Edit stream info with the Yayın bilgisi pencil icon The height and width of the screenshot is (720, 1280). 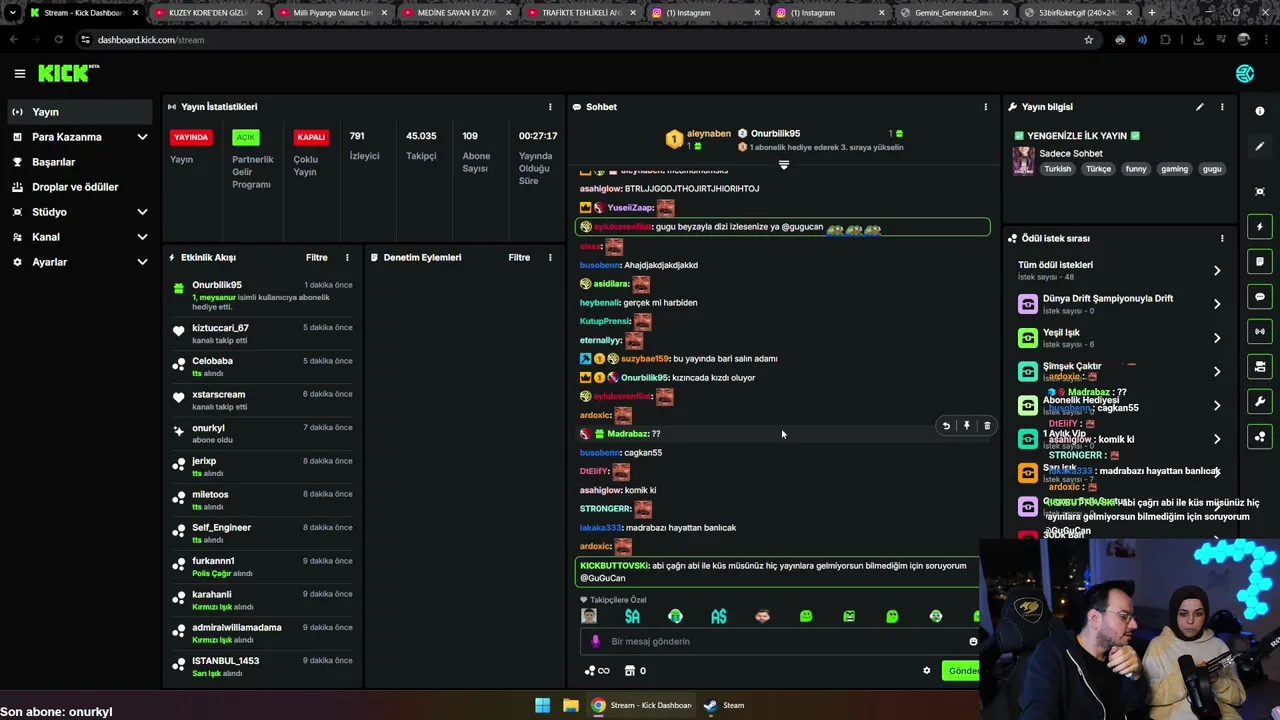(1200, 107)
